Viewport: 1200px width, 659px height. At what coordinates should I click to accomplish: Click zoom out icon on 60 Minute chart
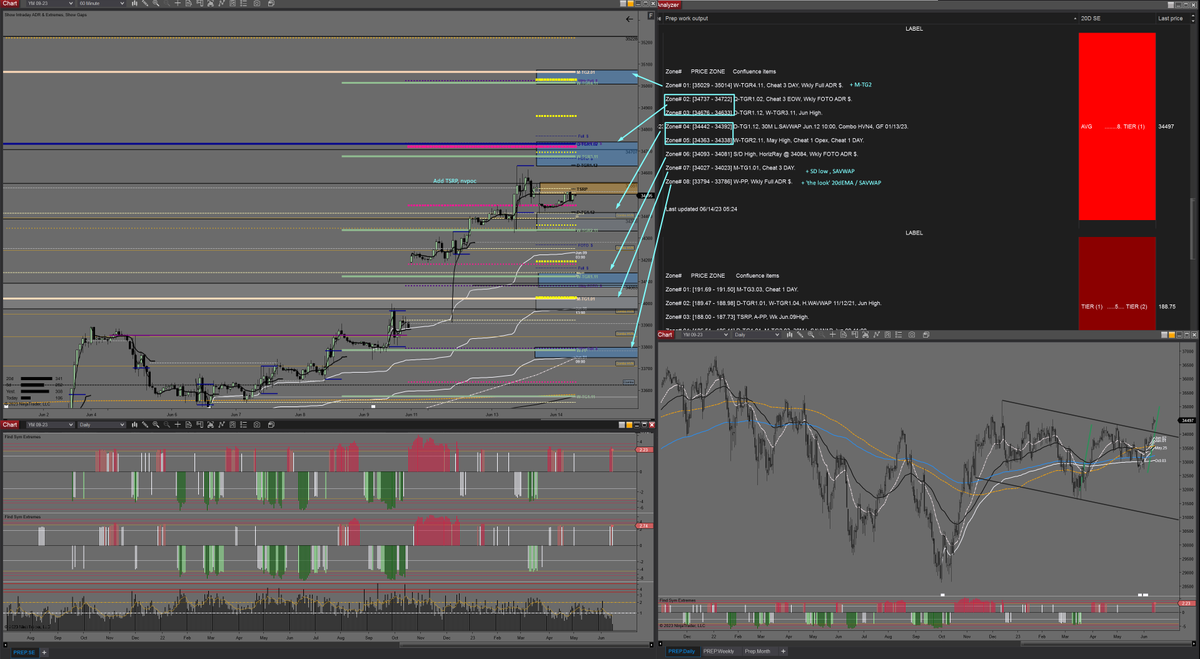[166, 5]
